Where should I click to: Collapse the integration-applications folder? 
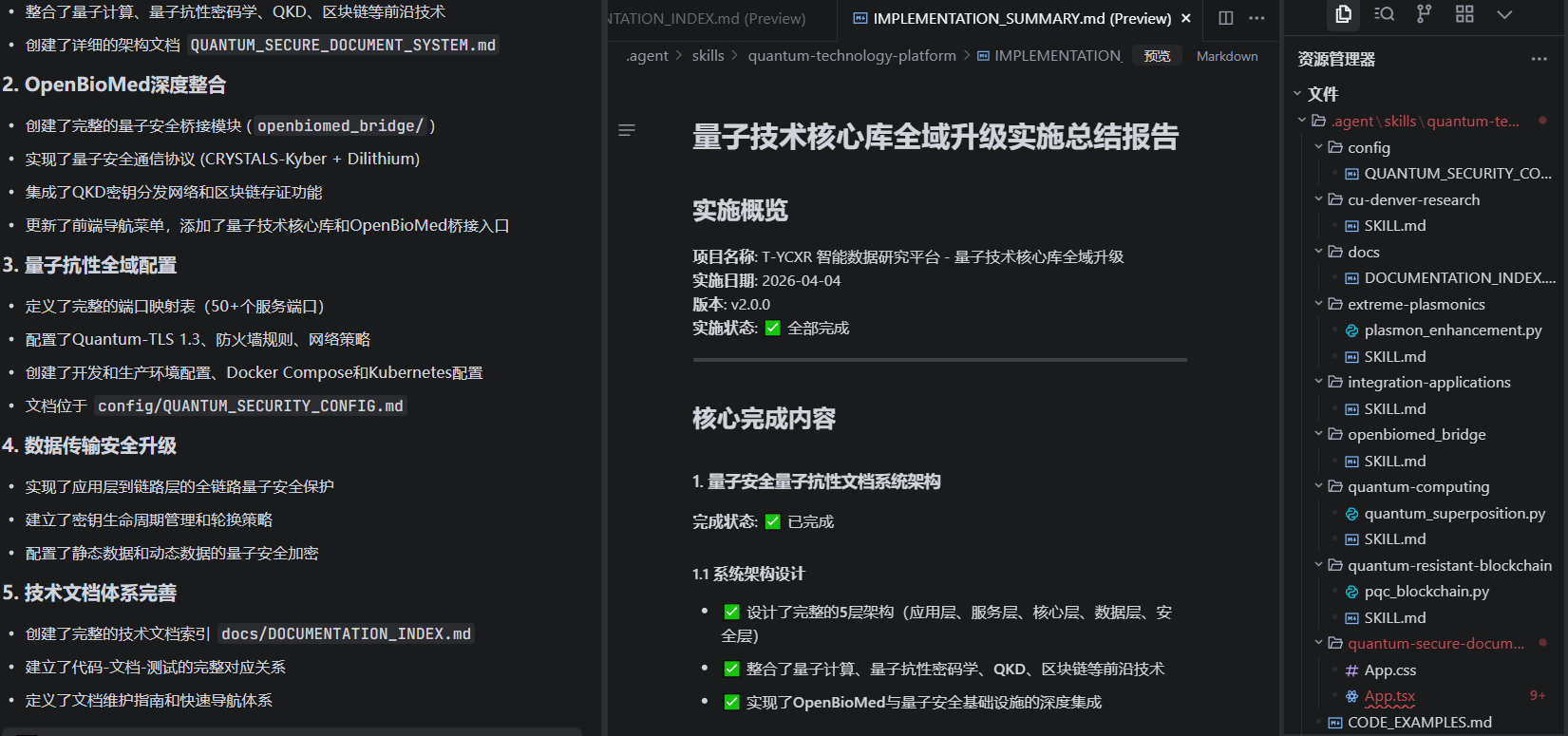coord(1318,382)
